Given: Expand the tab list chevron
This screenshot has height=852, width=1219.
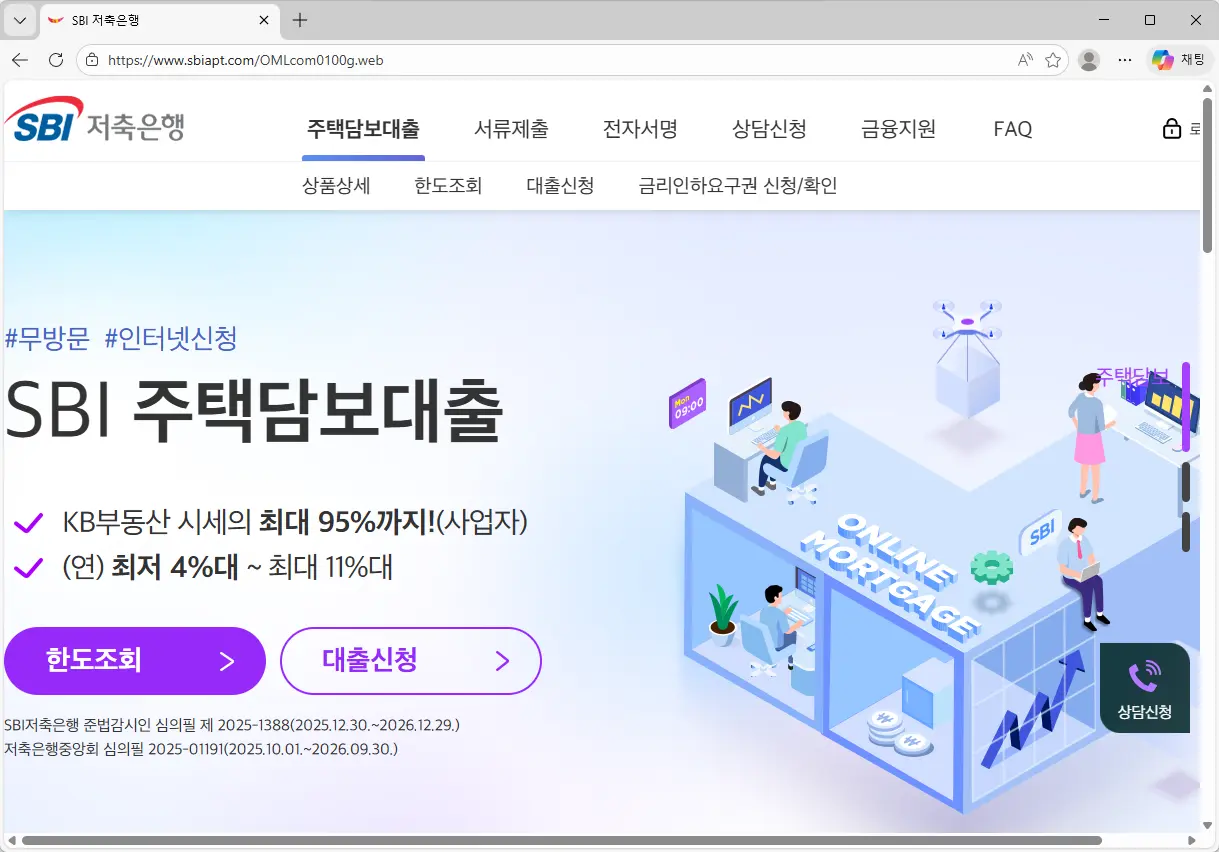Looking at the screenshot, I should (x=19, y=20).
